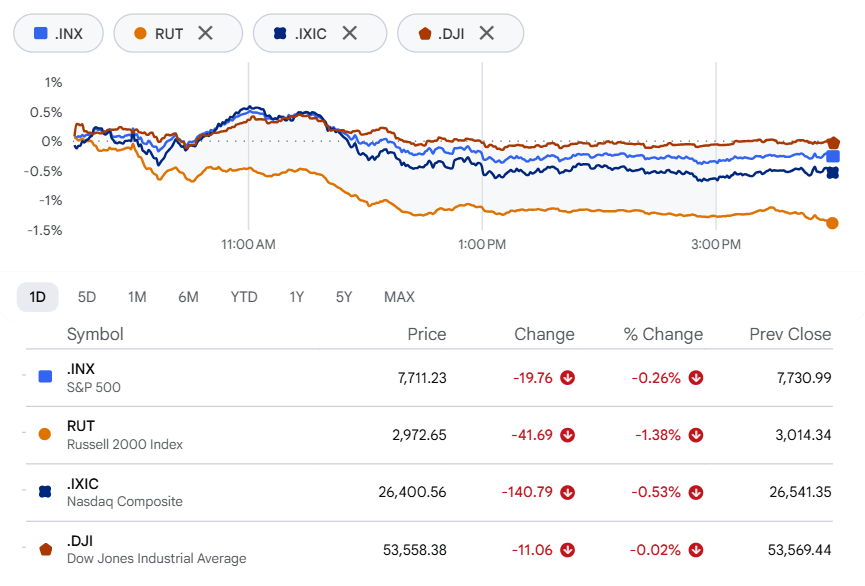Click the Dow Jones price 53,558.38

pyautogui.click(x=414, y=550)
